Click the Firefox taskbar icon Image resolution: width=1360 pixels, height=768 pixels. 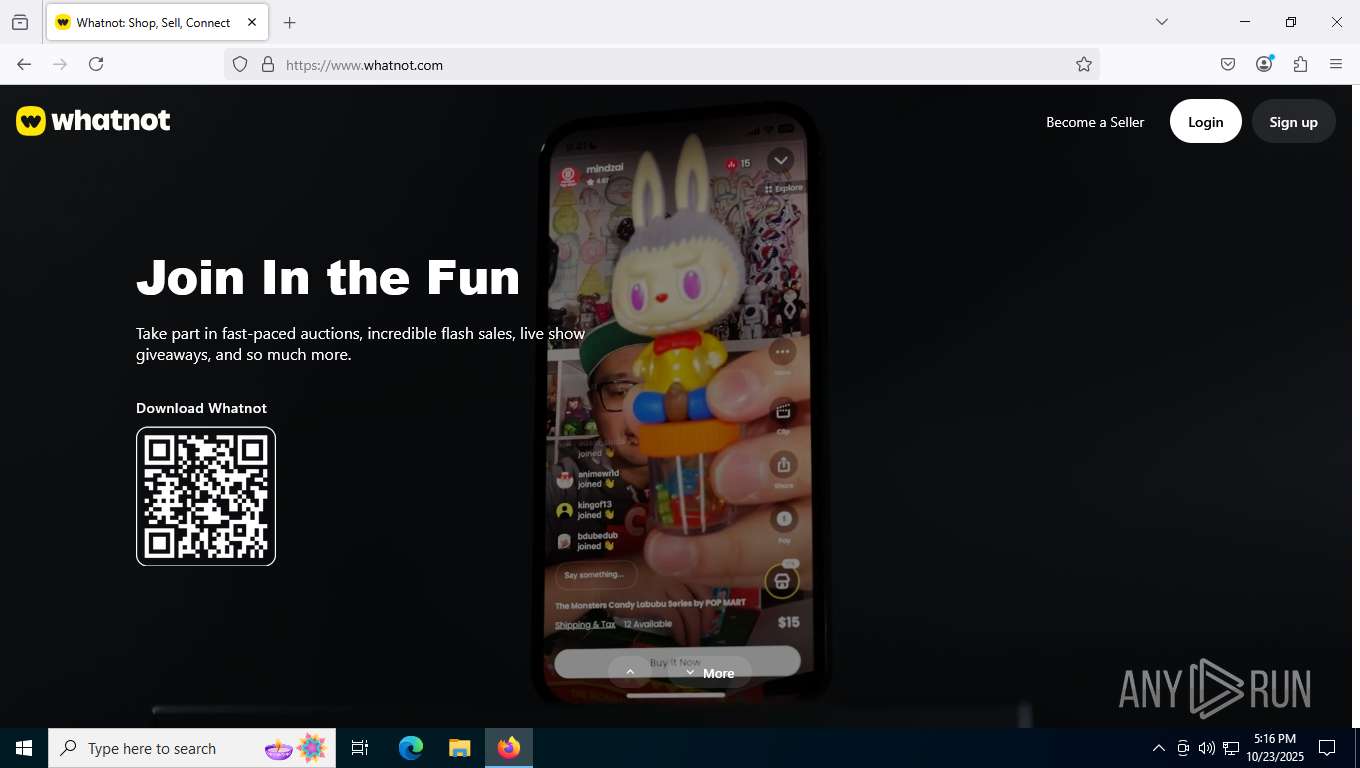coord(509,748)
